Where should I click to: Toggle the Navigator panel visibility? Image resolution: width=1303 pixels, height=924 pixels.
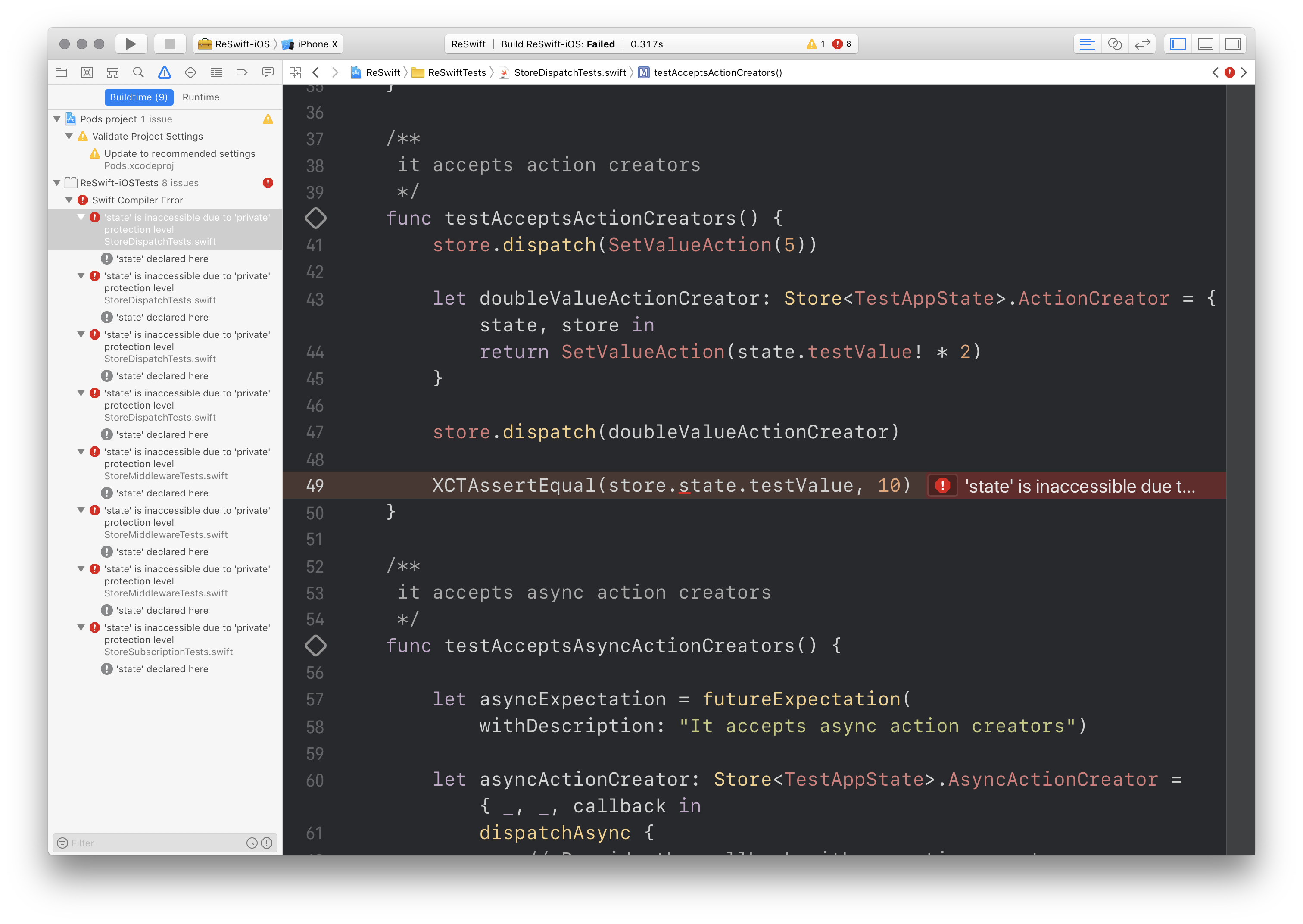(x=1178, y=44)
